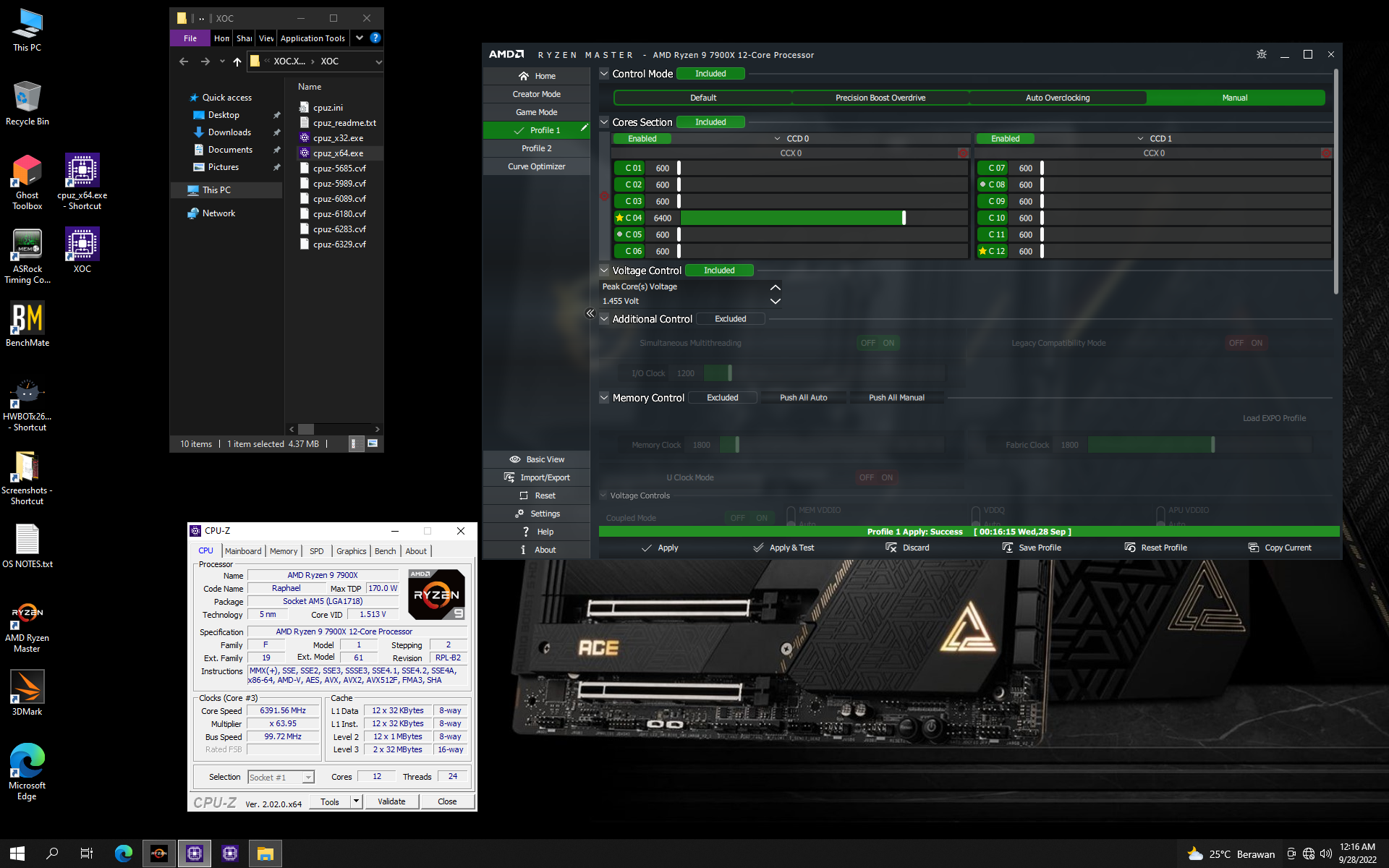Decrease Peak Core Voltage with down arrow
The height and width of the screenshot is (868, 1389).
click(776, 301)
